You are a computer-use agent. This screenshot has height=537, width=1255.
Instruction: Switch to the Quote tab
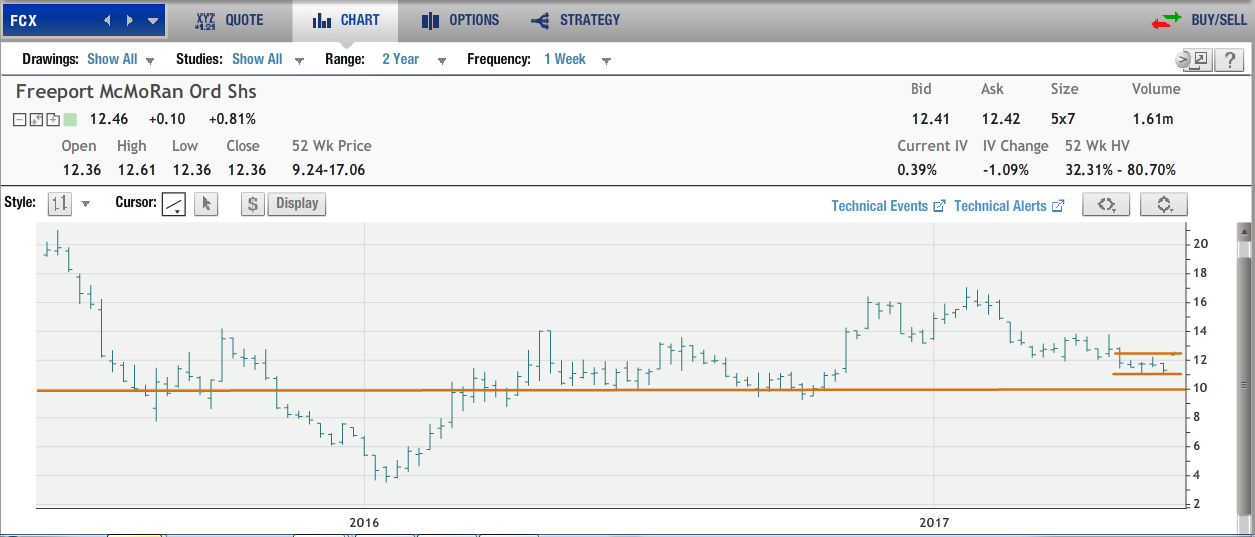229,20
